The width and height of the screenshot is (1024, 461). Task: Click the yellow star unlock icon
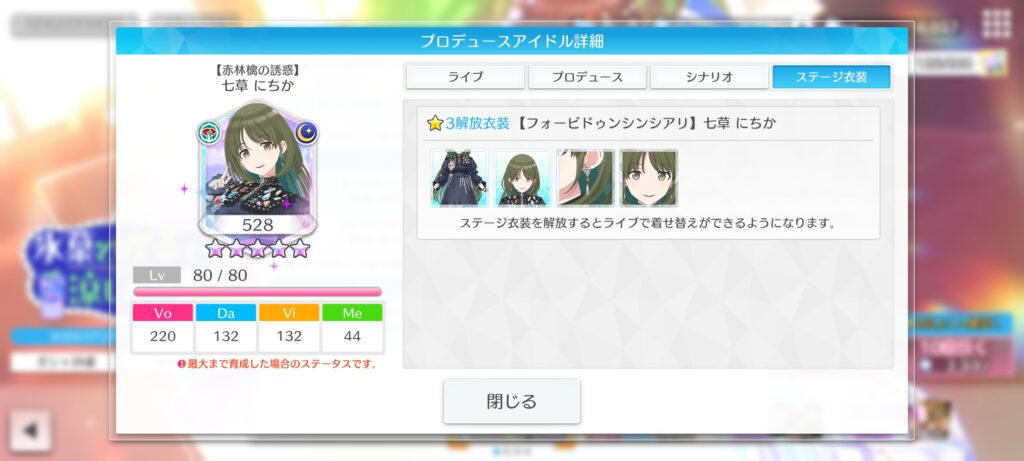click(x=435, y=123)
